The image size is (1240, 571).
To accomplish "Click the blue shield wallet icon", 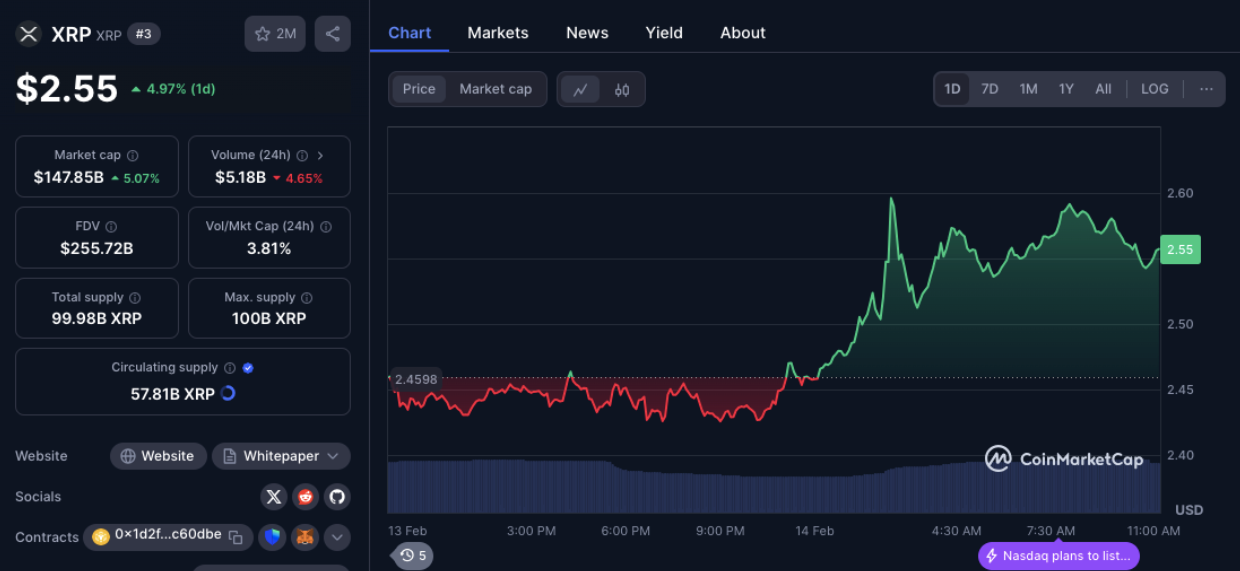I will coord(273,537).
